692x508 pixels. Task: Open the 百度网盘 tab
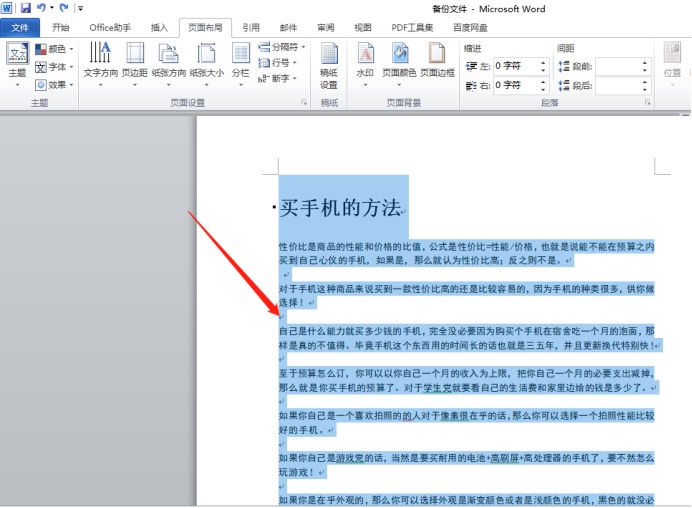[x=470, y=28]
